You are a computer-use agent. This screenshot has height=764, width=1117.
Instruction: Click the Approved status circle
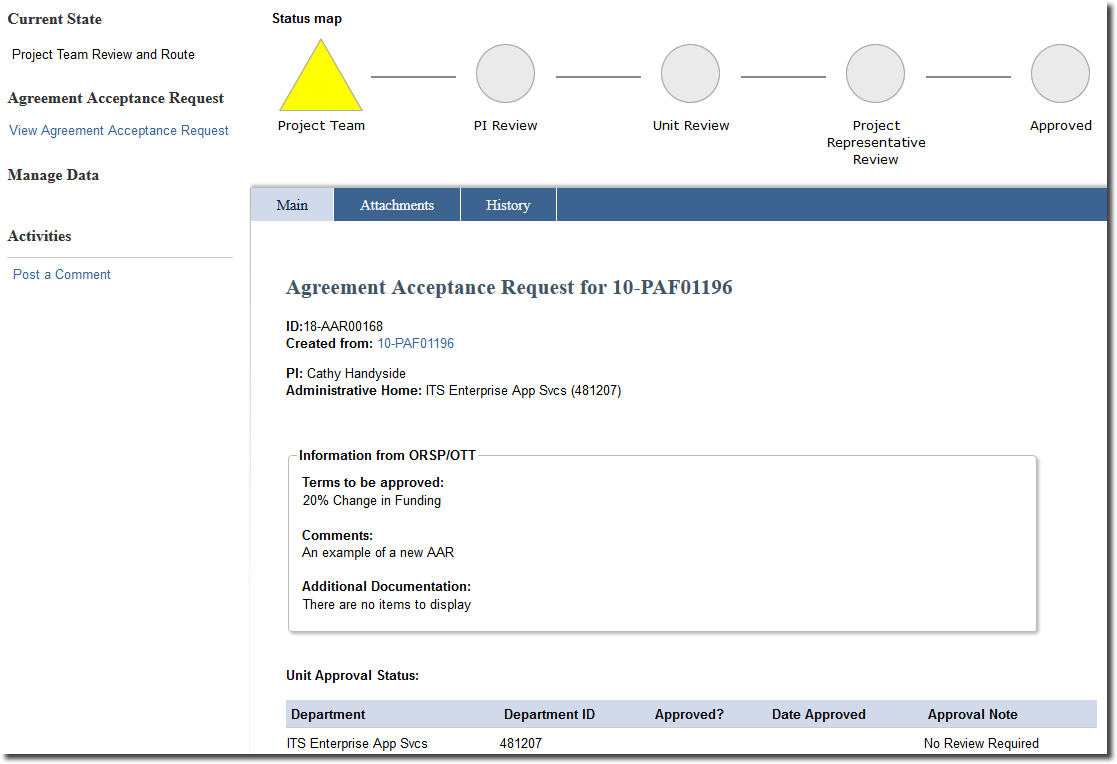point(1060,73)
